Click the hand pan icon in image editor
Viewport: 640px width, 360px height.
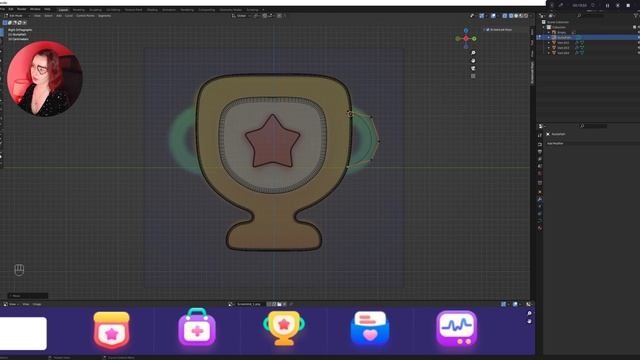(x=529, y=321)
